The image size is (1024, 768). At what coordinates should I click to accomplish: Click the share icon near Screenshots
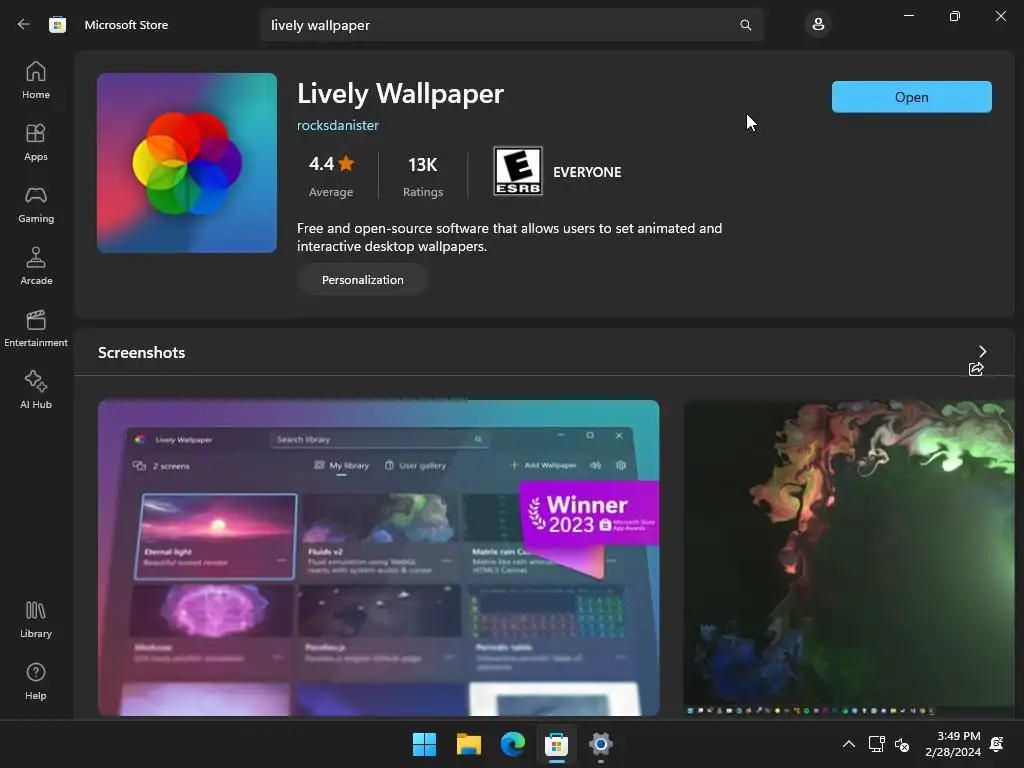(x=976, y=369)
